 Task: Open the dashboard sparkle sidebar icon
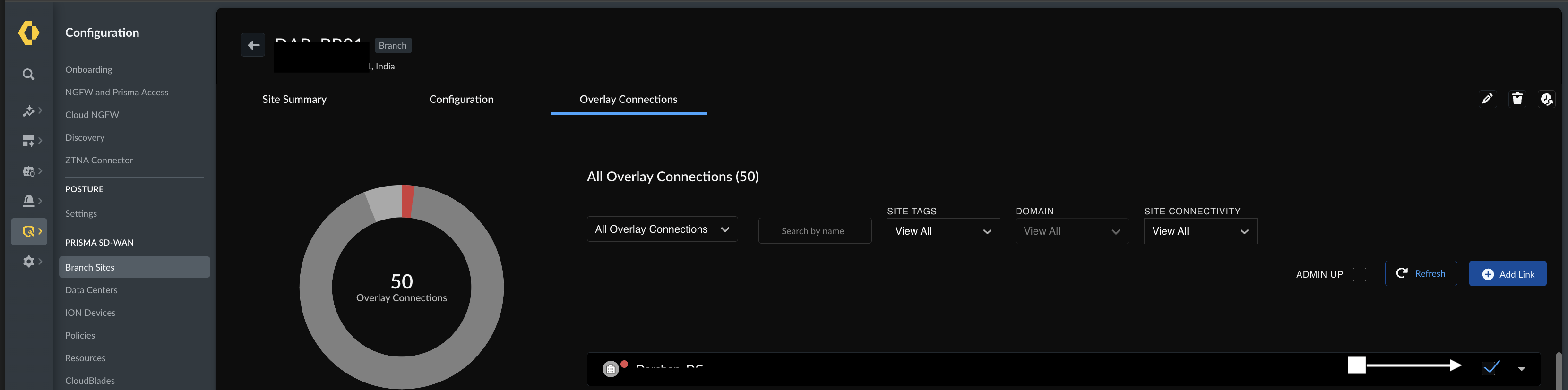[29, 141]
